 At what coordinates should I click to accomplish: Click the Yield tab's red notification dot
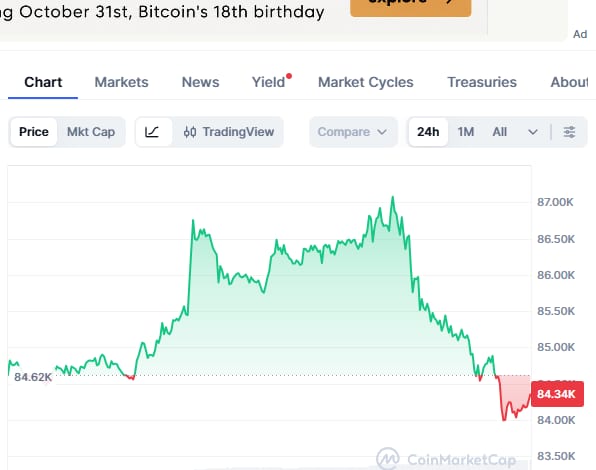point(289,76)
